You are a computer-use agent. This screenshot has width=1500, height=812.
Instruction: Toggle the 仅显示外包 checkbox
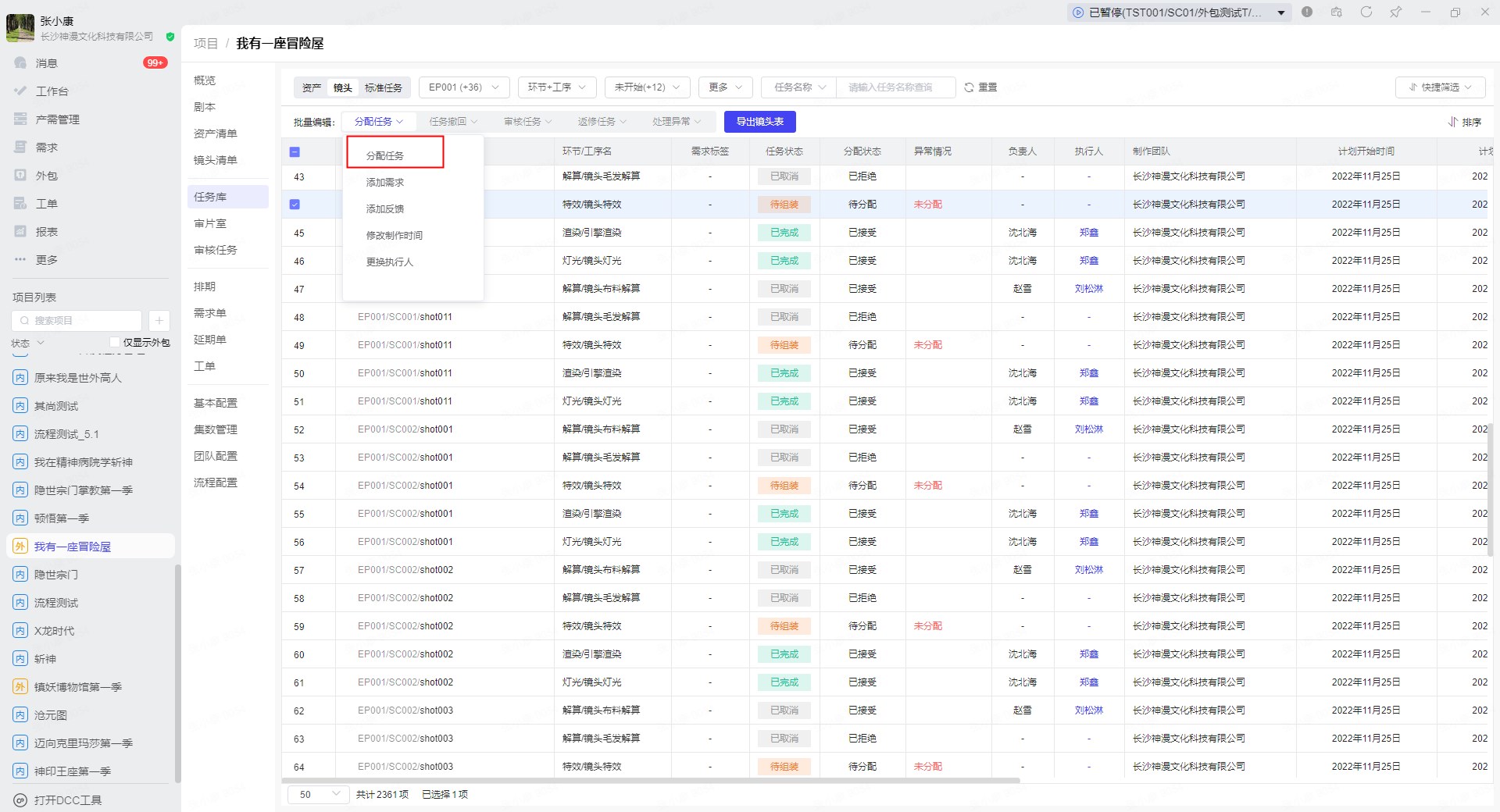(115, 343)
